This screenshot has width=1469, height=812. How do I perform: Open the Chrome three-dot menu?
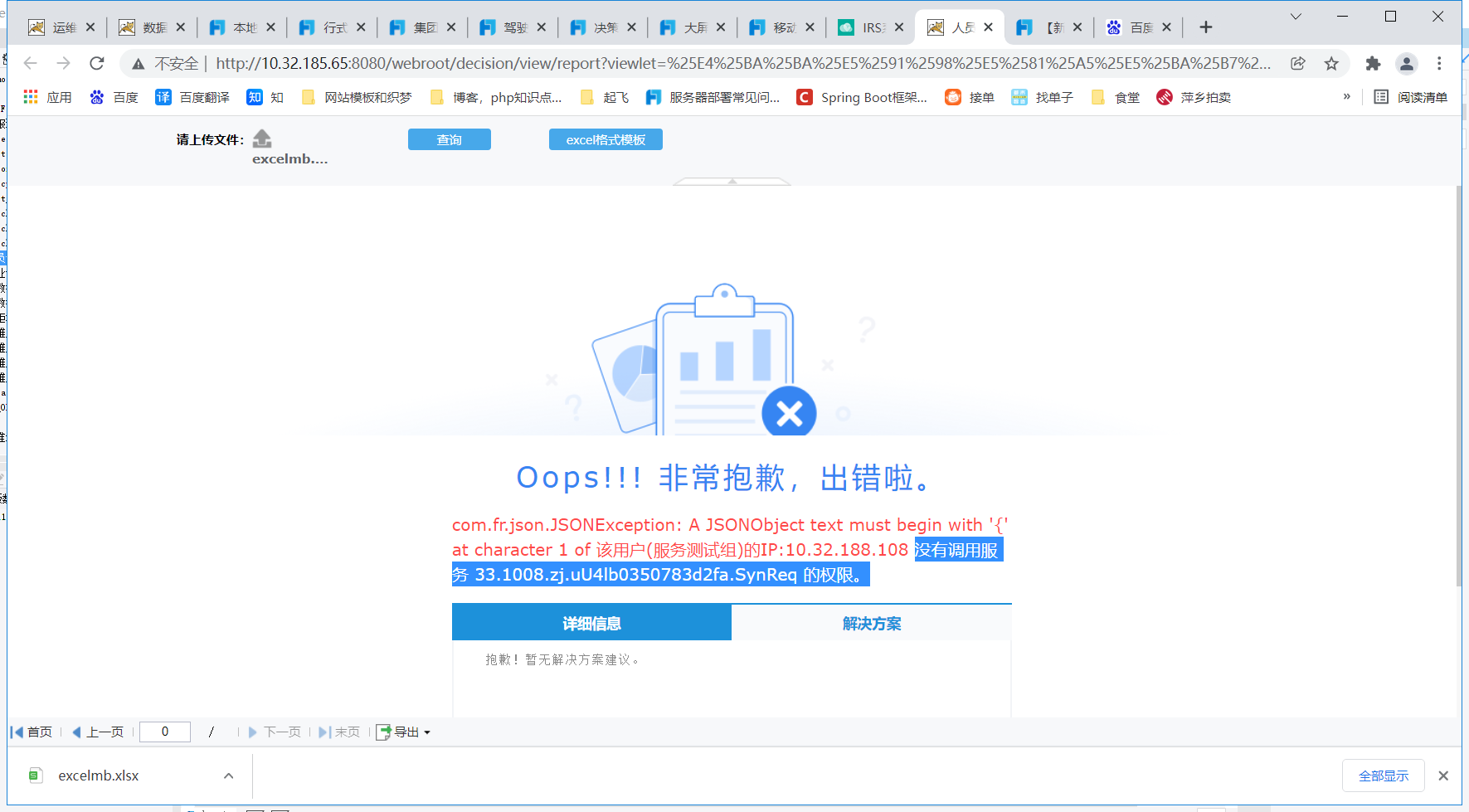(x=1440, y=64)
